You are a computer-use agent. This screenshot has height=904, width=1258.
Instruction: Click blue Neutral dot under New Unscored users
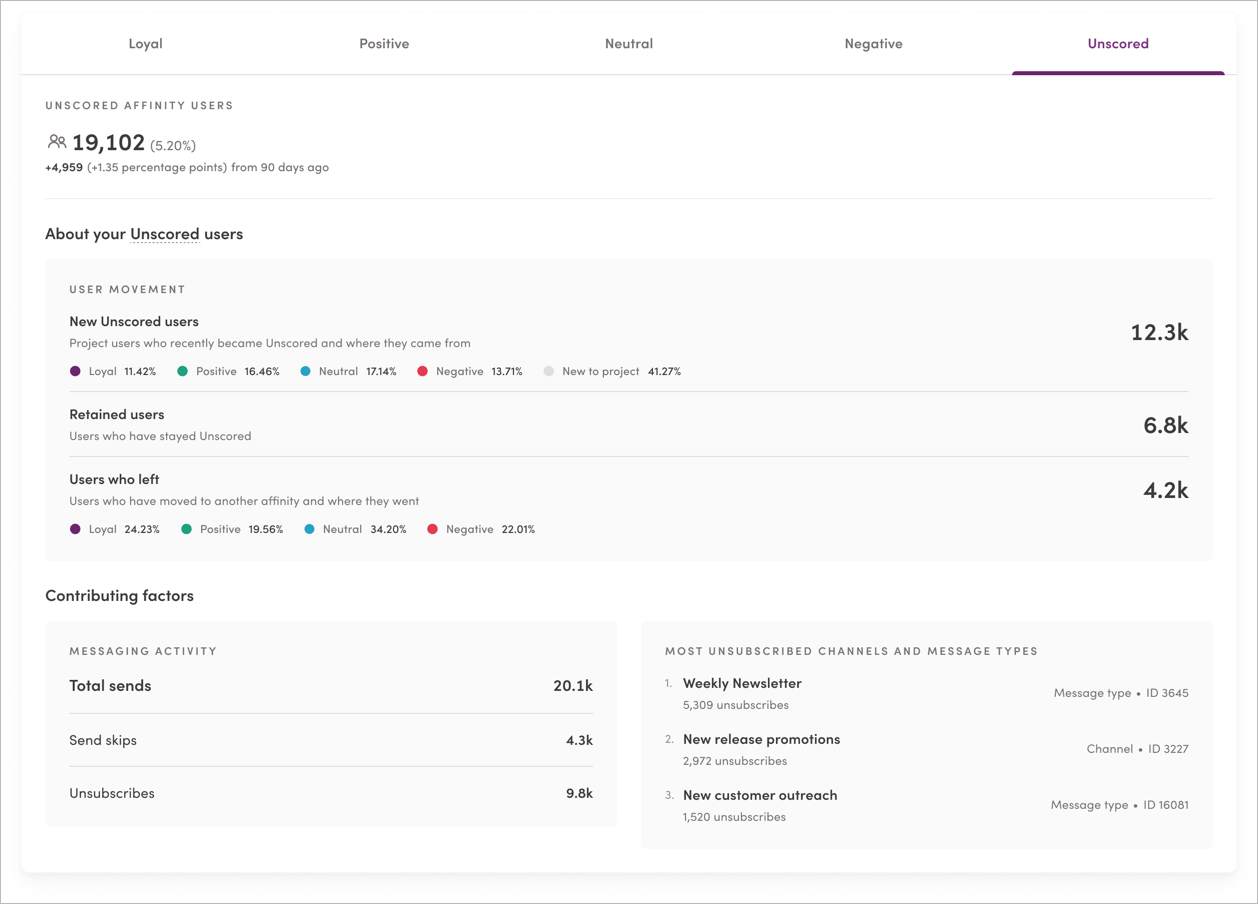(x=306, y=371)
